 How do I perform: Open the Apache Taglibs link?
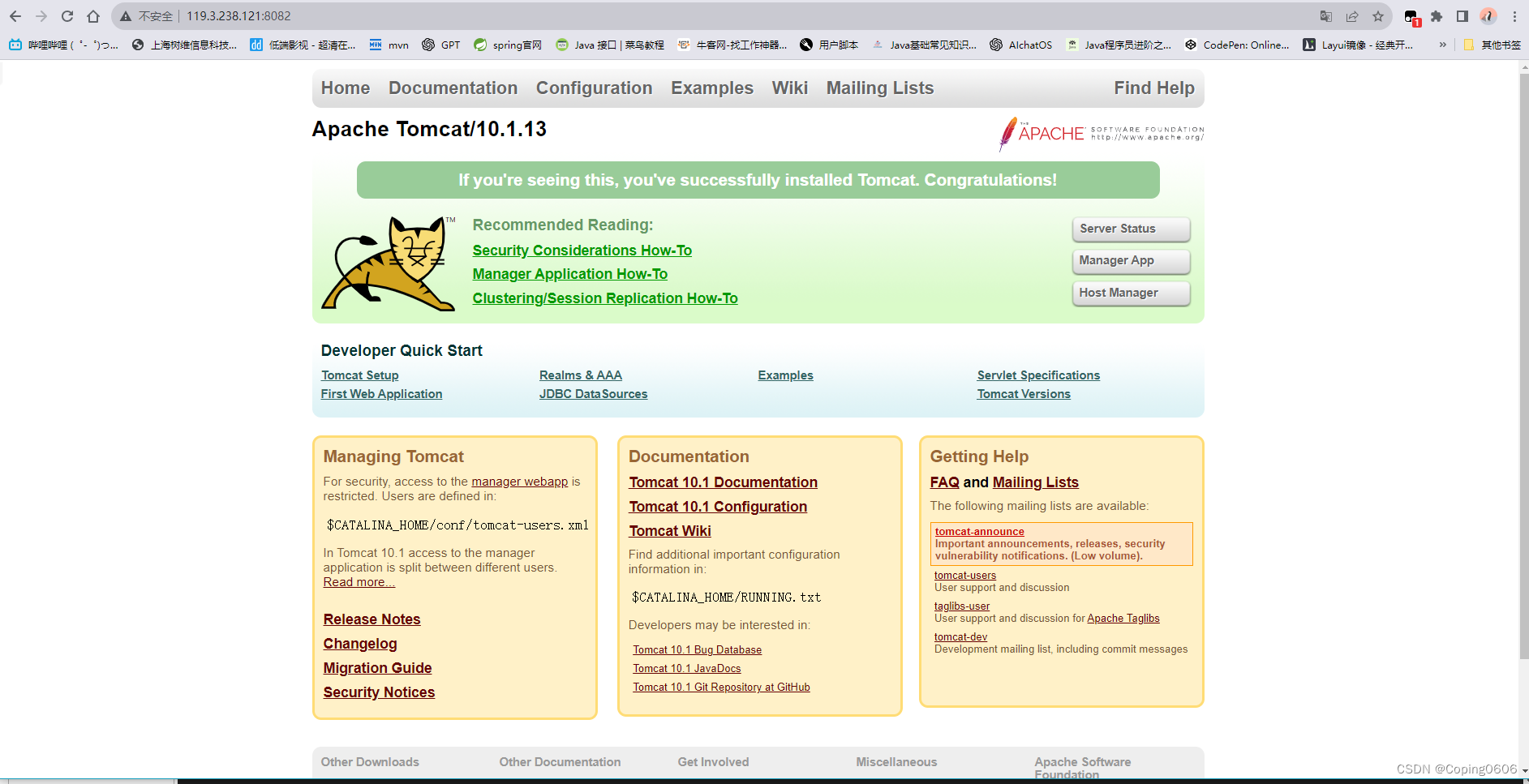coord(1123,619)
